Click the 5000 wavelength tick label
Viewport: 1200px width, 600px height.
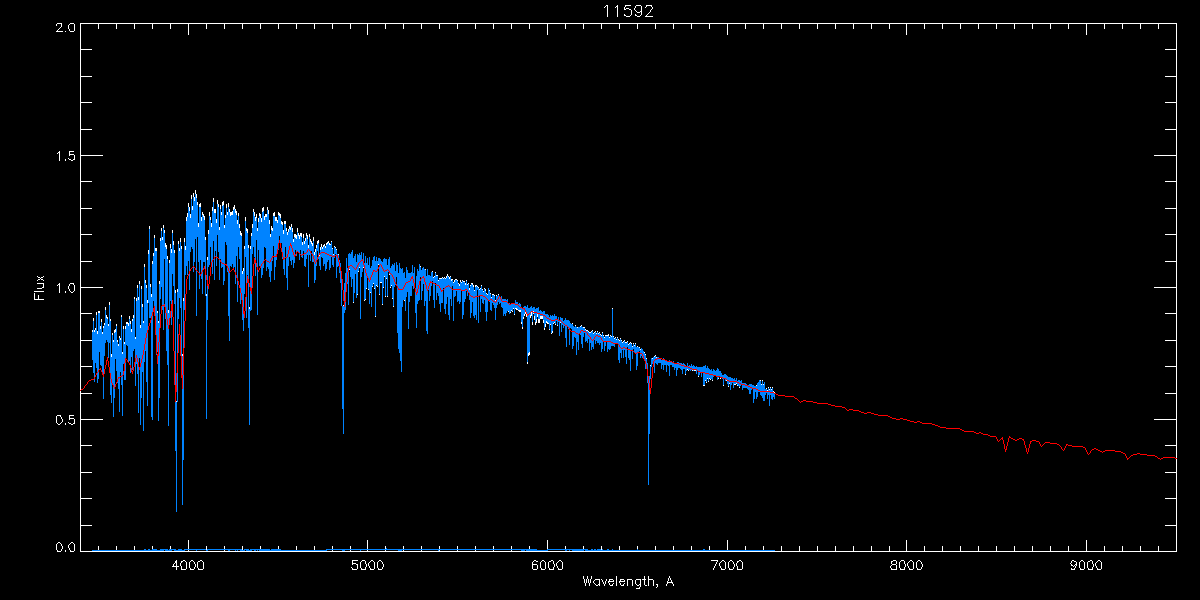(367, 566)
